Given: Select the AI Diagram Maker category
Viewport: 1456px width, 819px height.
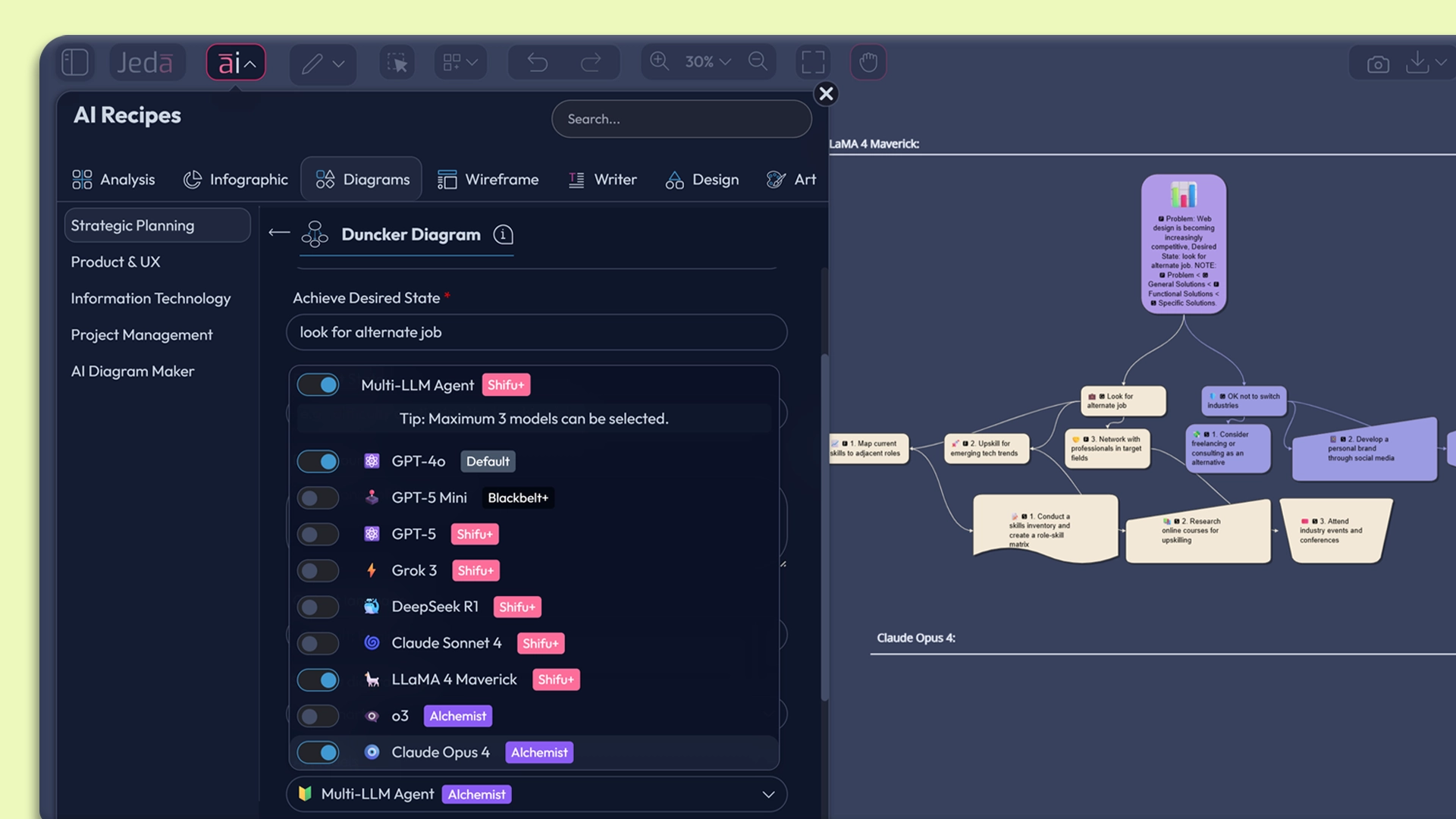Looking at the screenshot, I should (133, 371).
